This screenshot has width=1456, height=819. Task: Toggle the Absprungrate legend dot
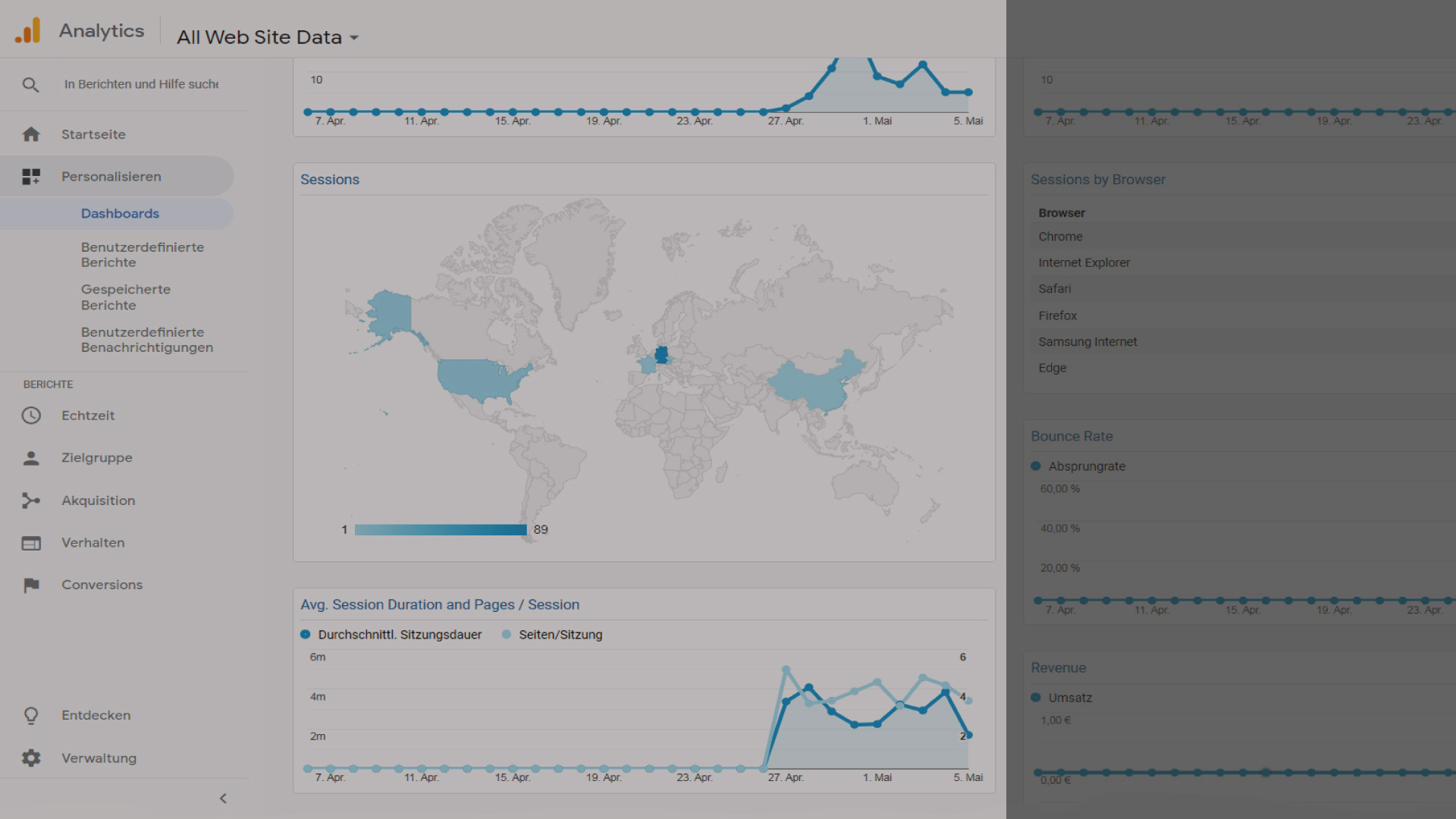pos(1036,466)
